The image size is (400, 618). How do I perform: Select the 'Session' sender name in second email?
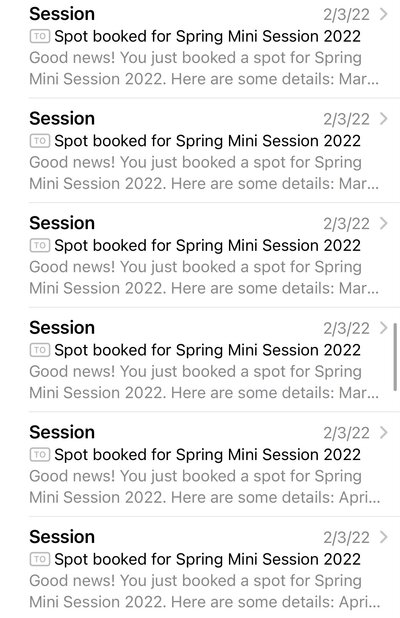(x=62, y=119)
